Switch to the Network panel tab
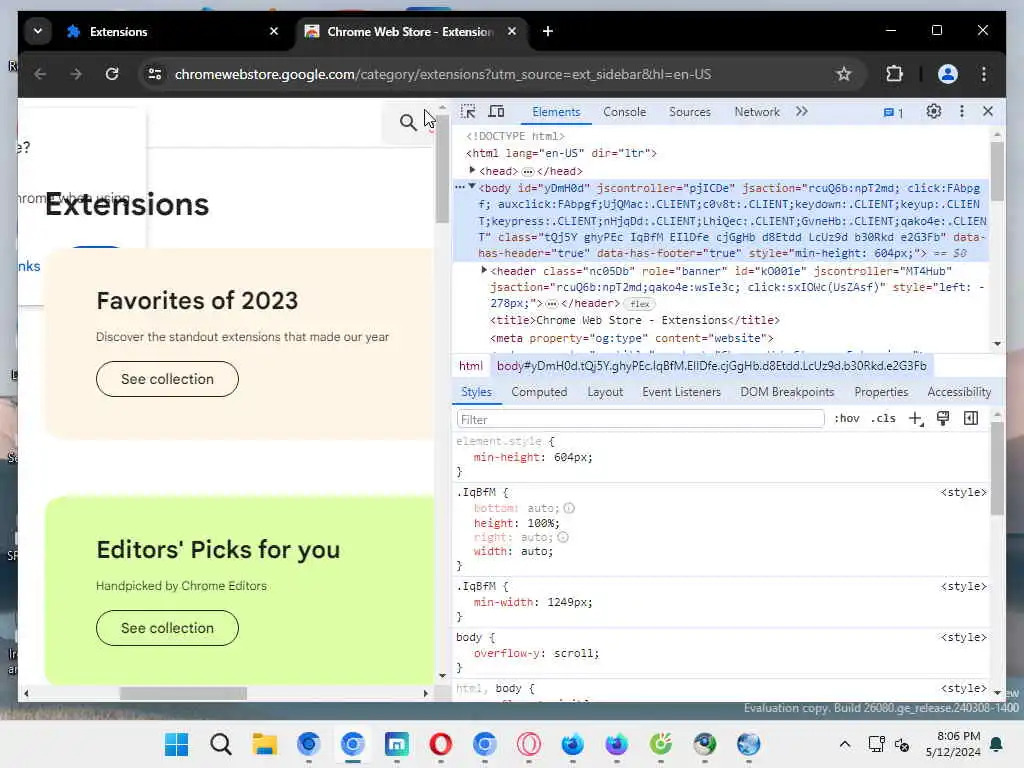The height and width of the screenshot is (768, 1024). pos(757,112)
